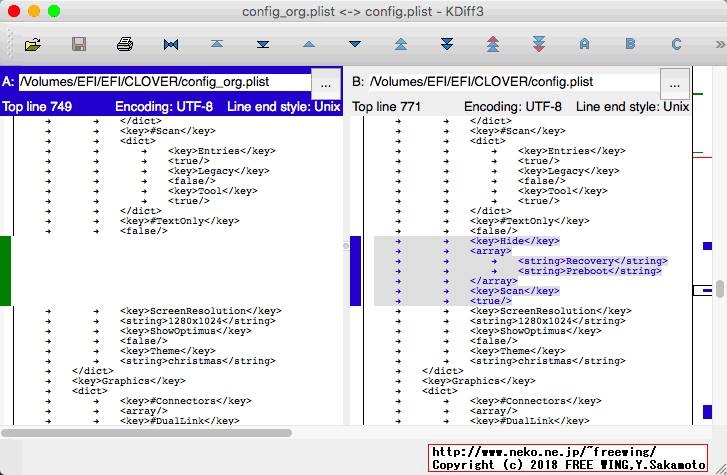Click the file B path input field
Image resolution: width=727 pixels, height=475 pixels.
pos(514,82)
